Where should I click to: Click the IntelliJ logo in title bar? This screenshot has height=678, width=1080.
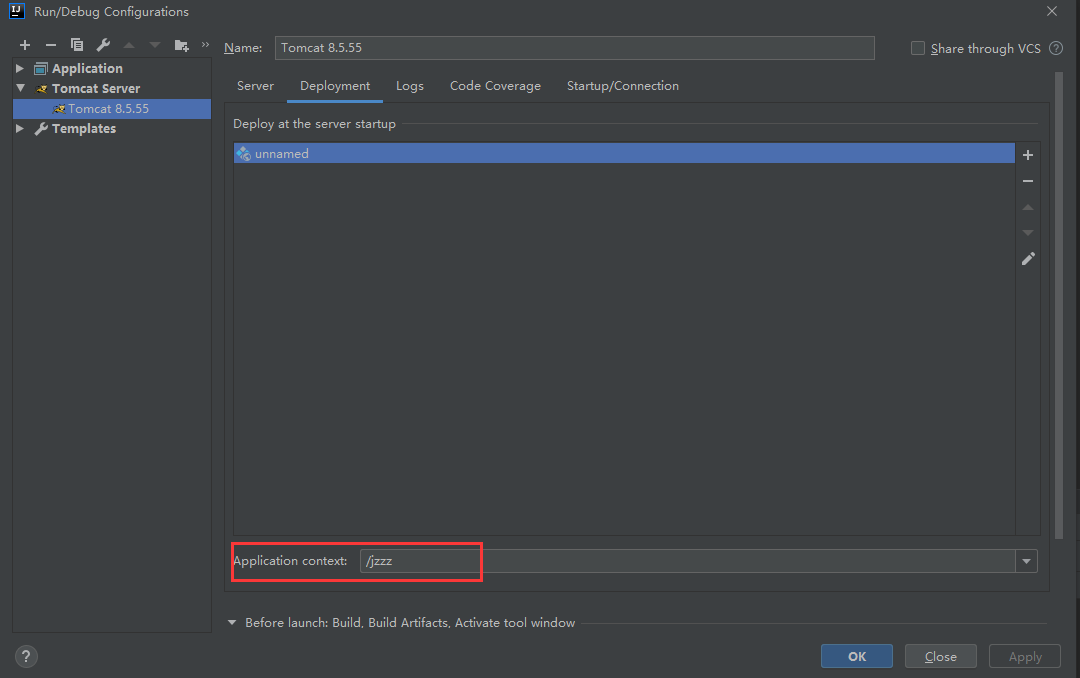coord(17,11)
